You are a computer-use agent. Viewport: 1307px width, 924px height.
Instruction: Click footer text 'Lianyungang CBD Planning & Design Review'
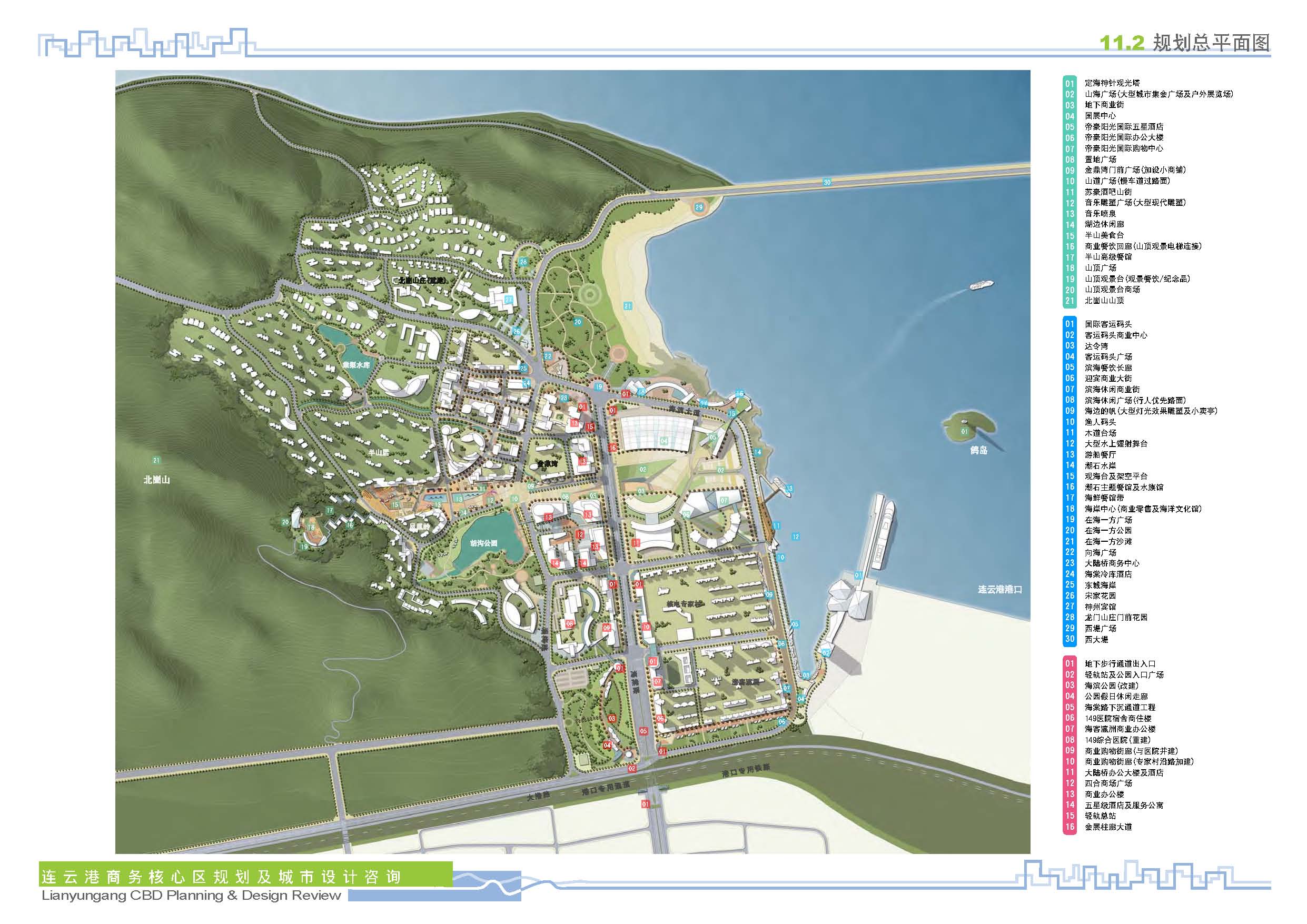coord(191,896)
